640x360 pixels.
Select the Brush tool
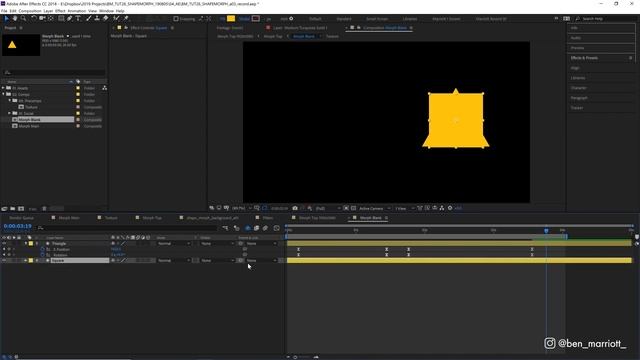pos(89,18)
